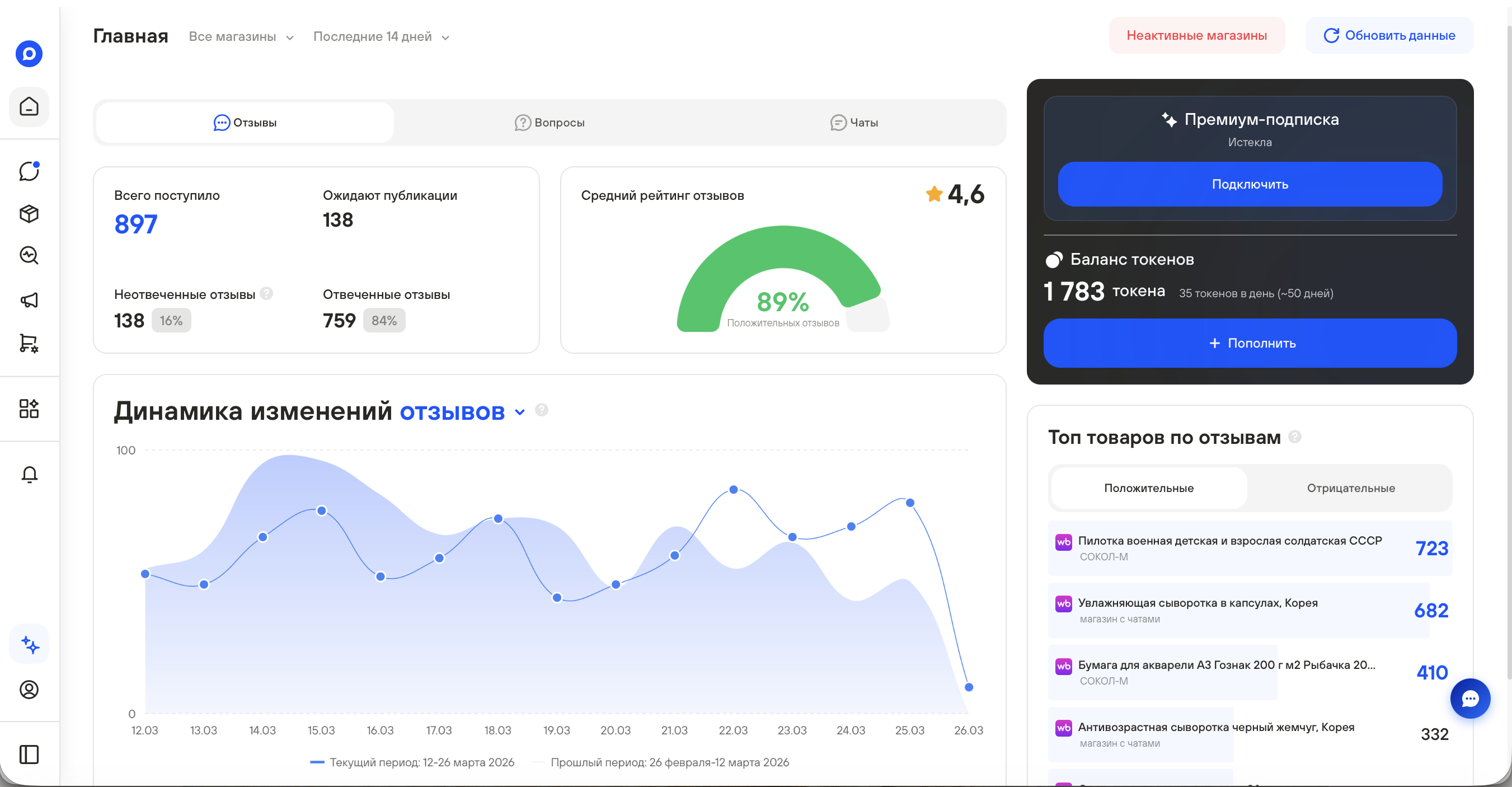Open the analytics magnifier sidebar icon

pyautogui.click(x=29, y=255)
